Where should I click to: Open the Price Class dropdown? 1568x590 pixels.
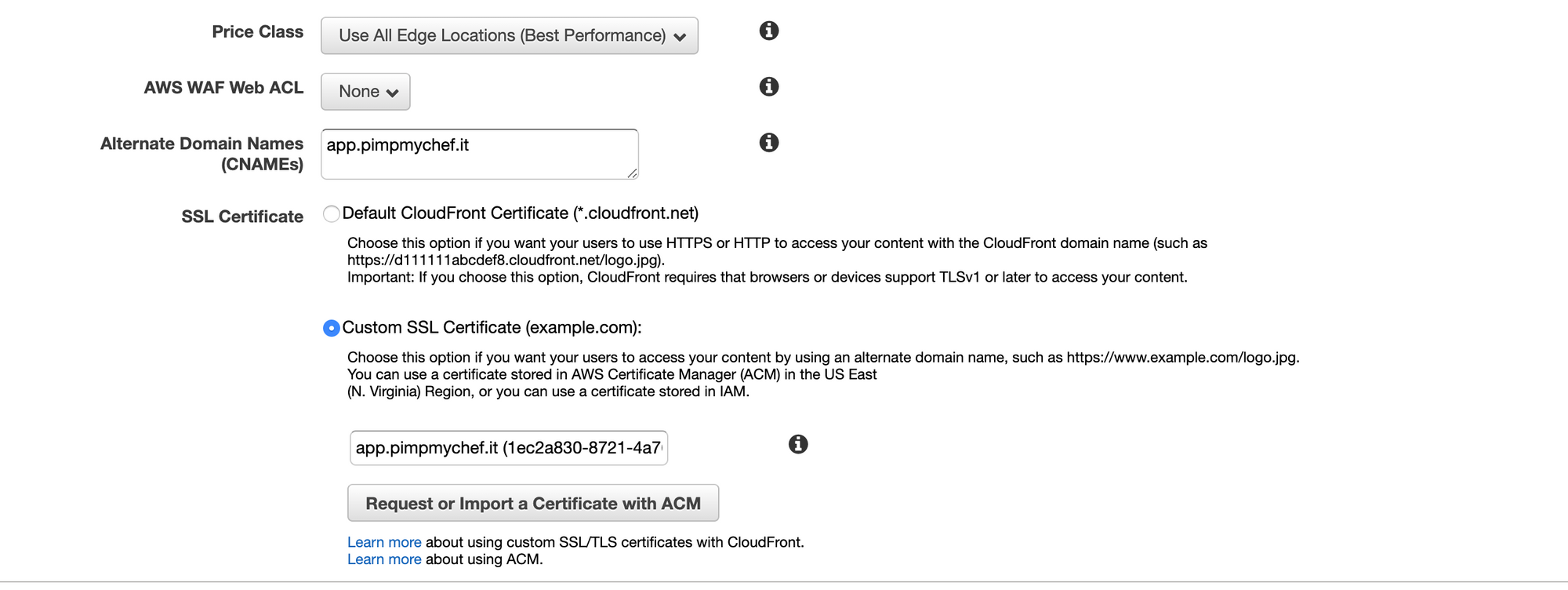(x=509, y=36)
